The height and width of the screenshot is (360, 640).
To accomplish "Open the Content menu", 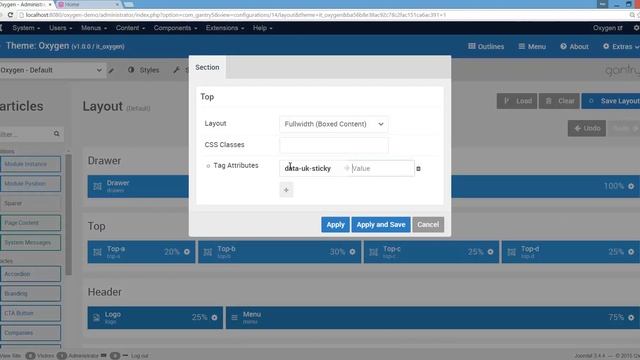I will pos(130,28).
